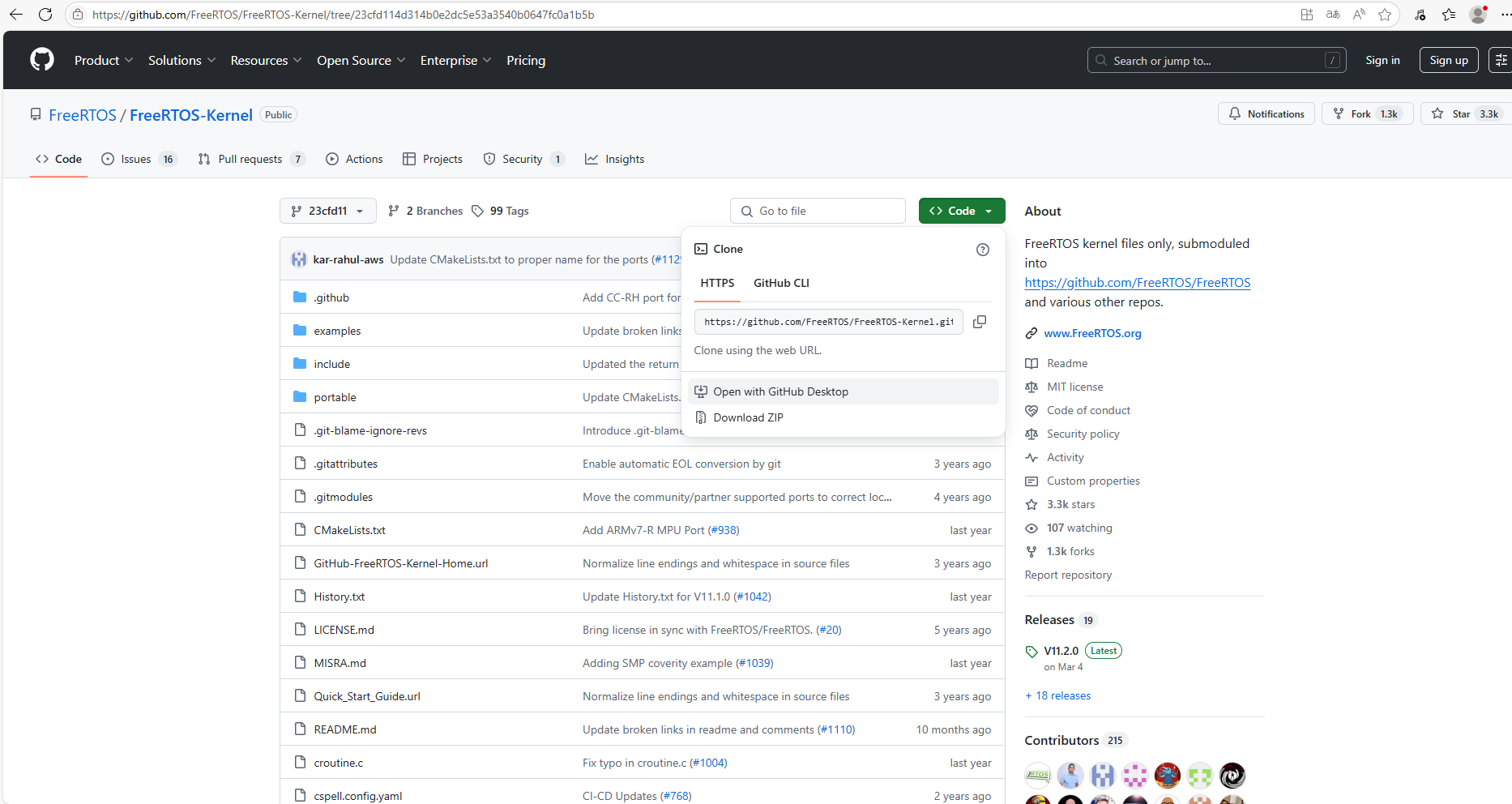Image resolution: width=1512 pixels, height=804 pixels.
Task: Open the Projects tab
Action: [x=433, y=159]
